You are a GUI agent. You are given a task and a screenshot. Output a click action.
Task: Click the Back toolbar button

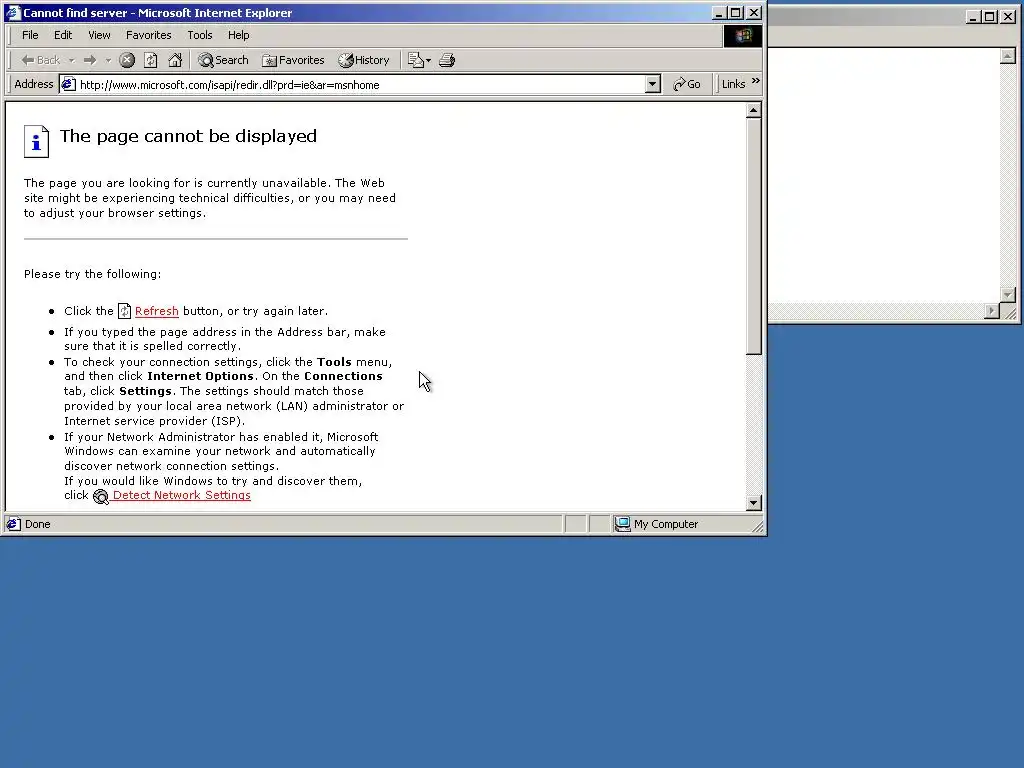pyautogui.click(x=40, y=60)
